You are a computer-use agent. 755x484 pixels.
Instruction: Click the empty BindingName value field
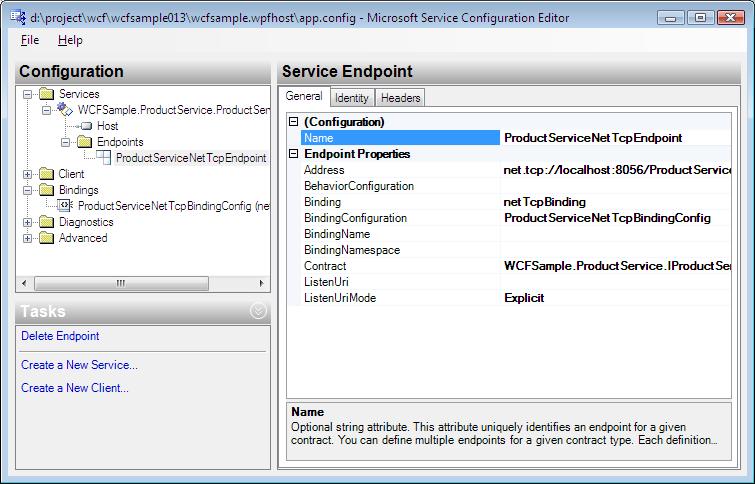coord(615,234)
